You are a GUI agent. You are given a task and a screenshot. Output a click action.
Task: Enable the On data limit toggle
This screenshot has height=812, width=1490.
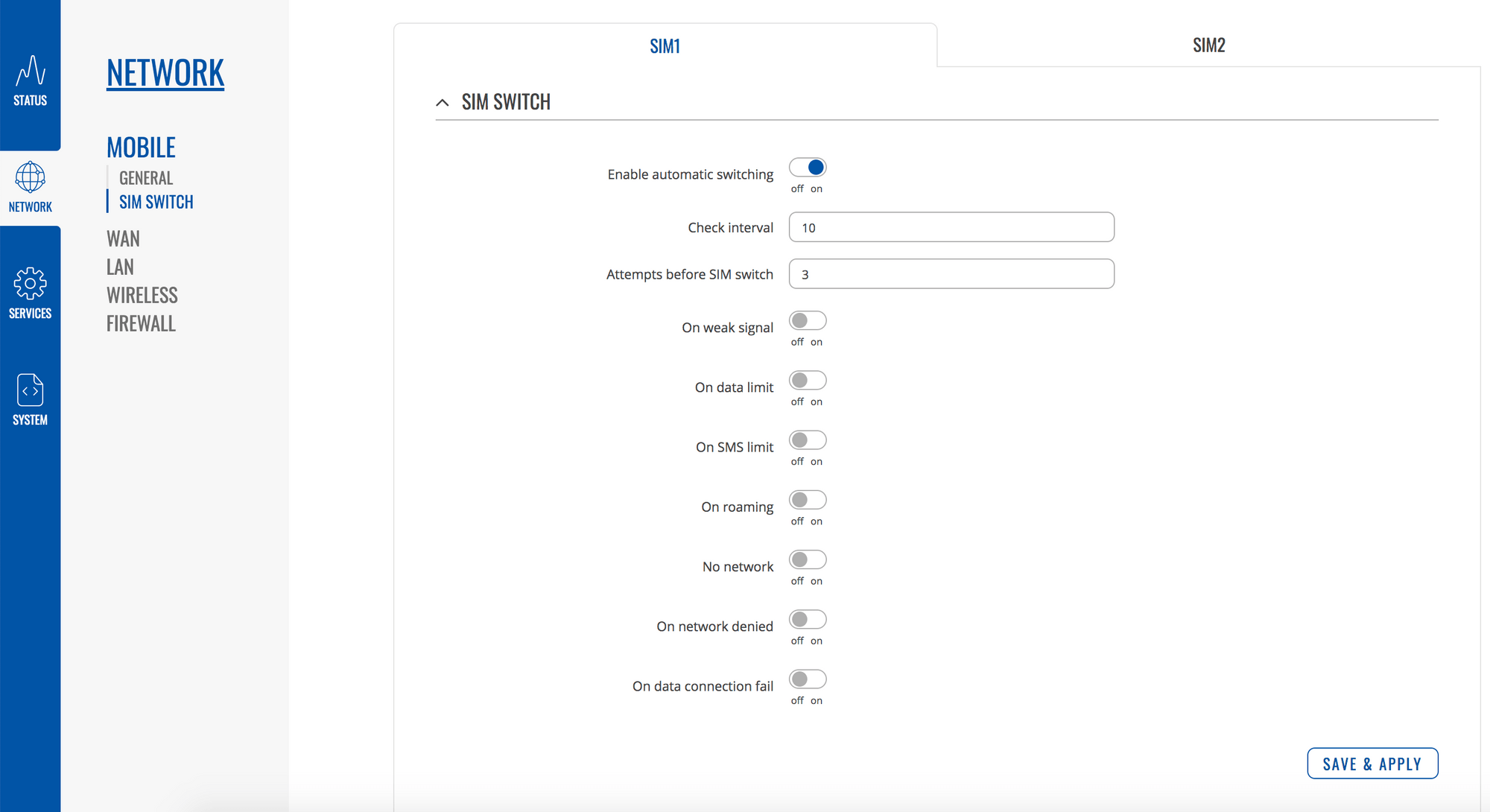click(808, 381)
